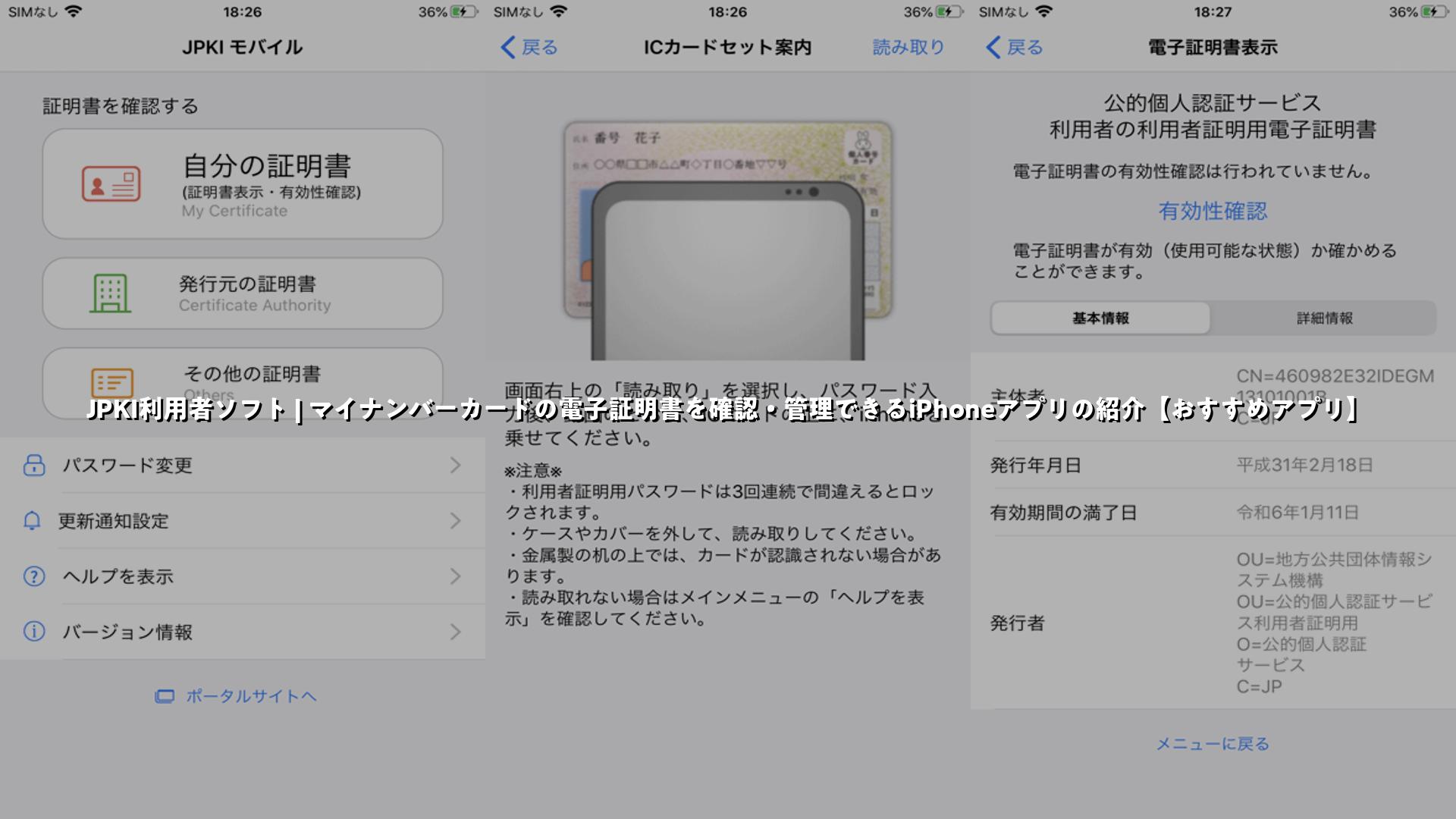Select the パスワード変更 menu row

click(243, 465)
